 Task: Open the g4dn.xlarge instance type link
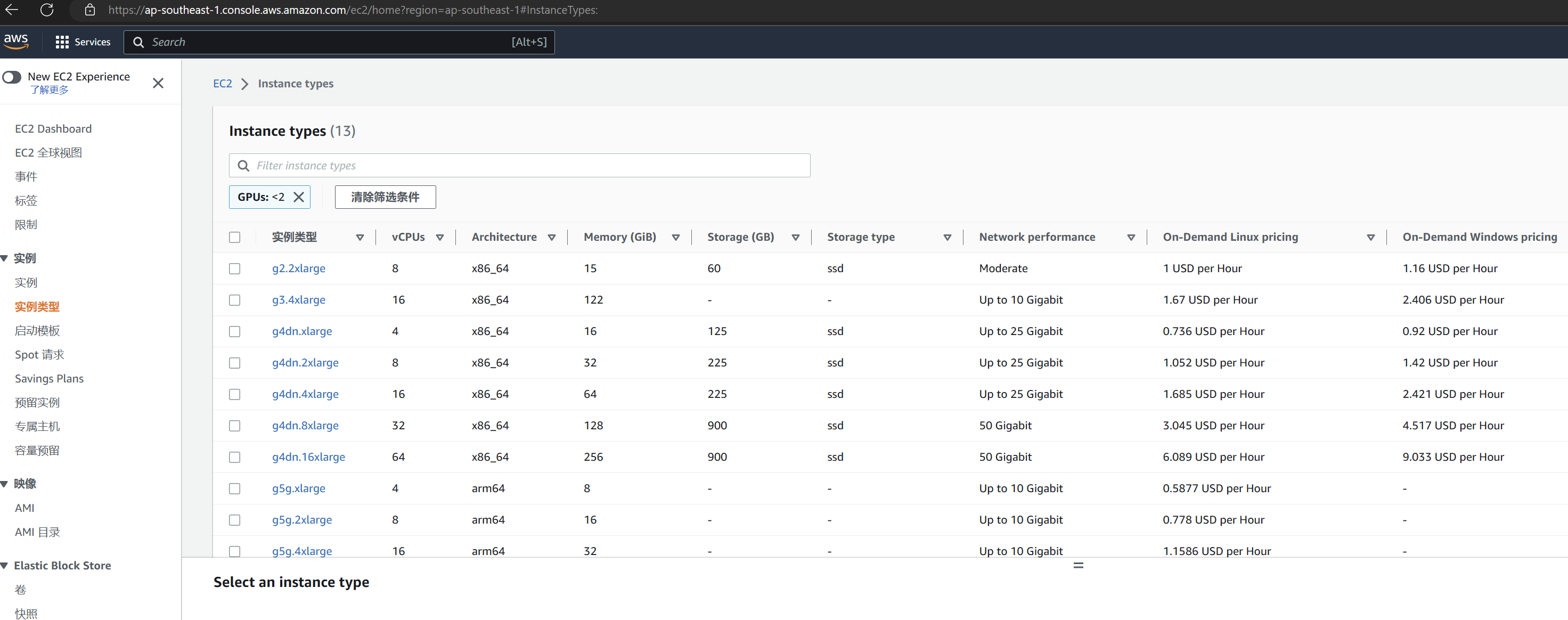[302, 331]
